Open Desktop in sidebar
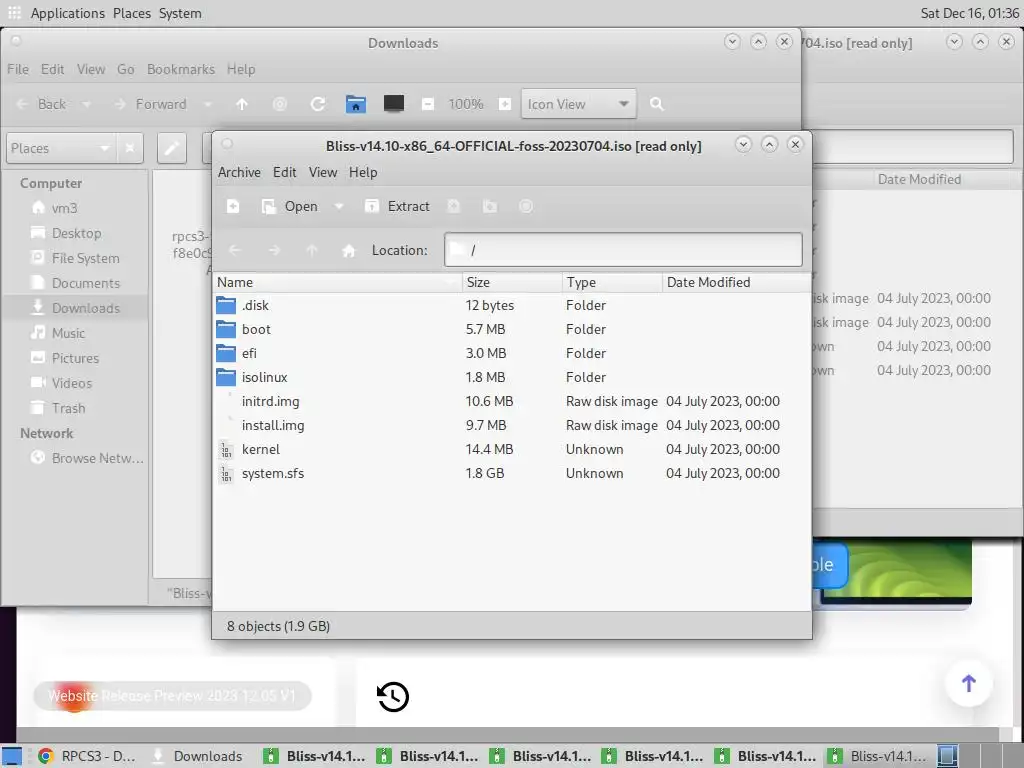 coord(75,233)
